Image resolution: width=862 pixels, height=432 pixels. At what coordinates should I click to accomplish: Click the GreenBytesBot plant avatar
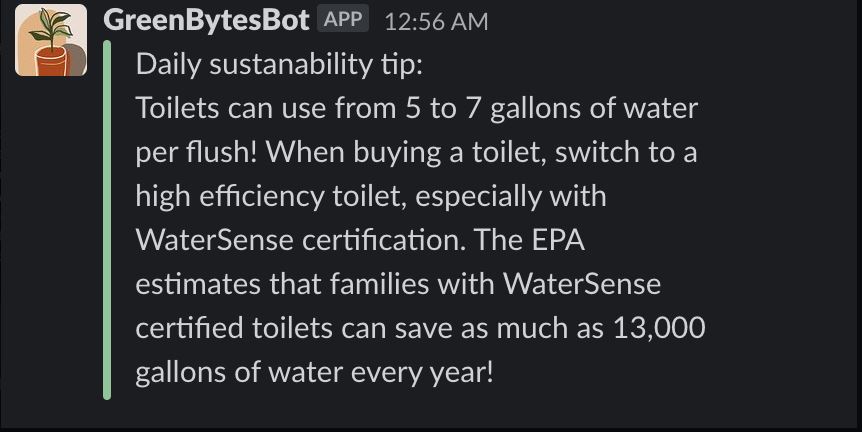51,41
